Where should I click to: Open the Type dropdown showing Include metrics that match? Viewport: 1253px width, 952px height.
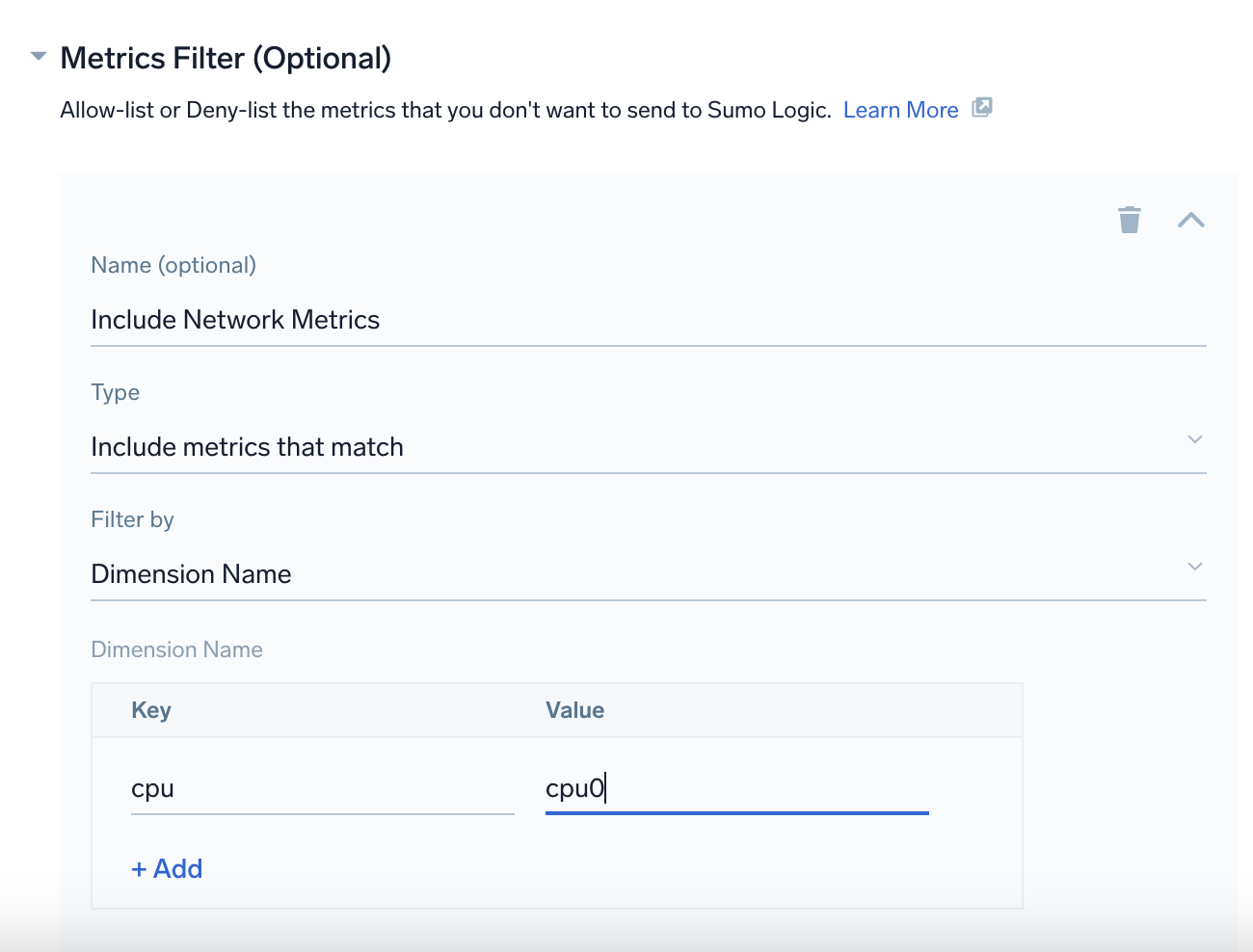point(636,447)
